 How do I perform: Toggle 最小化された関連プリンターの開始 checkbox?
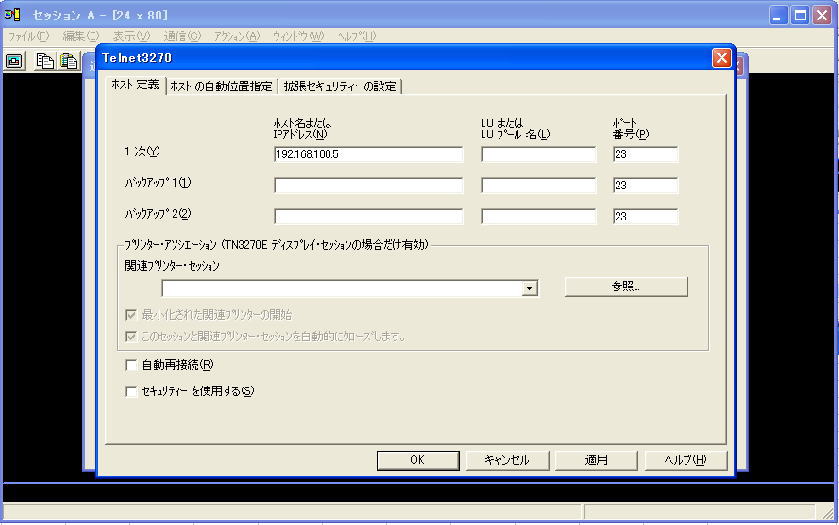pos(131,315)
